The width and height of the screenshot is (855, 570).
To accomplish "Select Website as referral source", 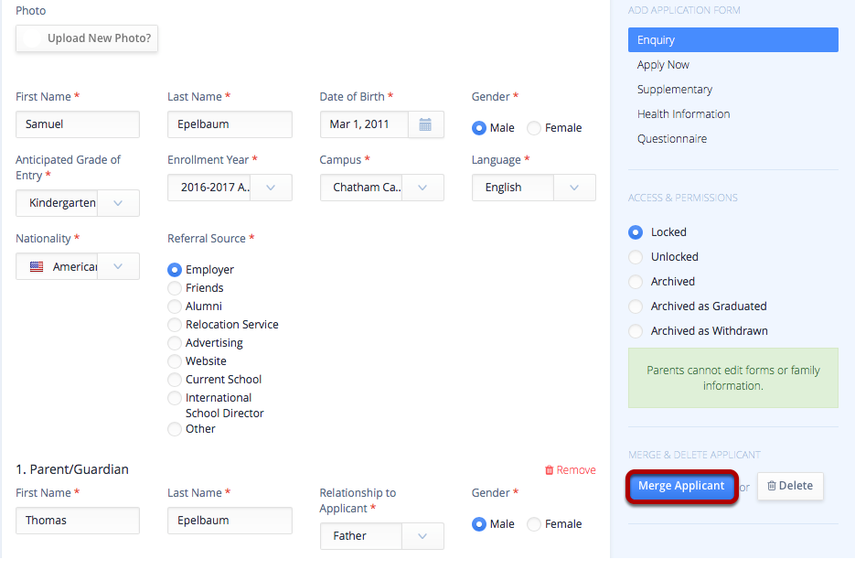I will pyautogui.click(x=175, y=361).
